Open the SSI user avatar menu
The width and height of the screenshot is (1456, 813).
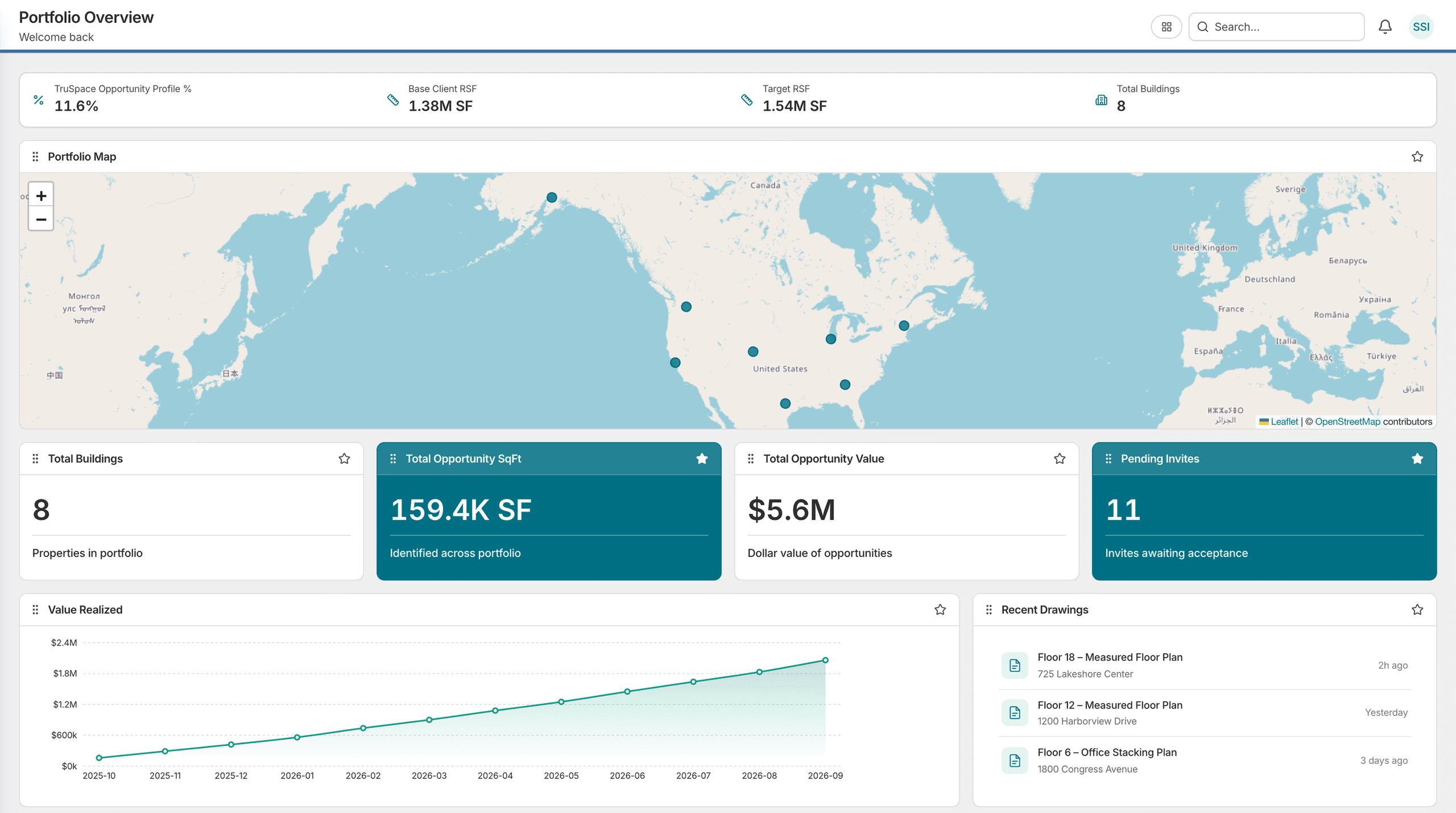[x=1421, y=27]
